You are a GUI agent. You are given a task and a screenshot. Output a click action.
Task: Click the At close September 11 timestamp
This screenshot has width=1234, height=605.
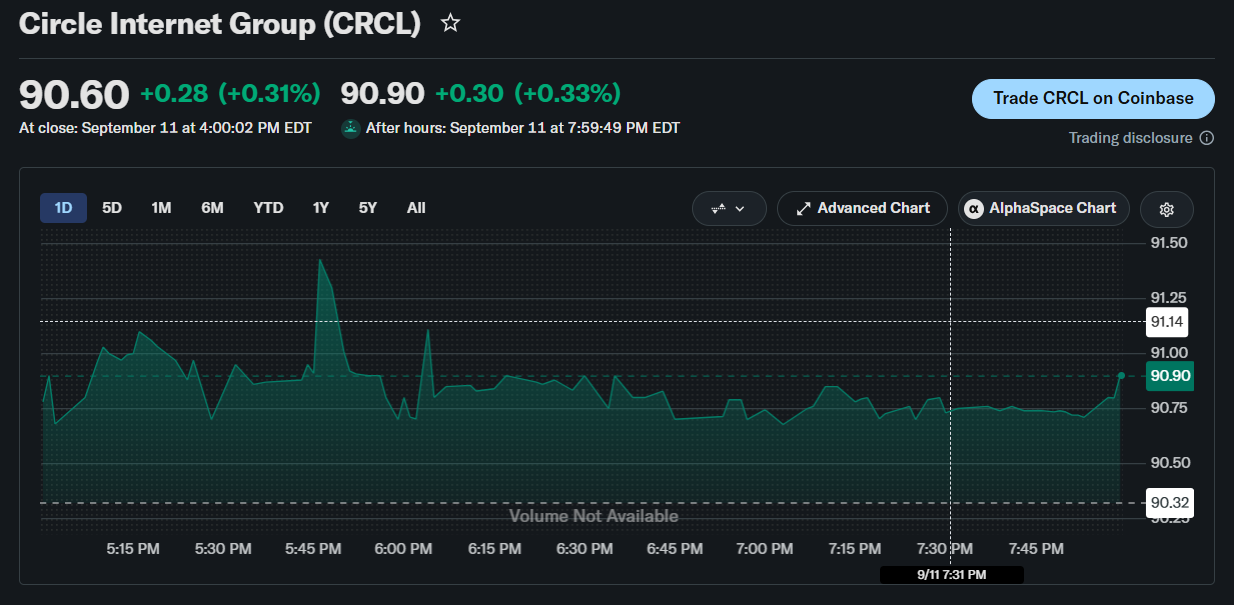tap(165, 128)
